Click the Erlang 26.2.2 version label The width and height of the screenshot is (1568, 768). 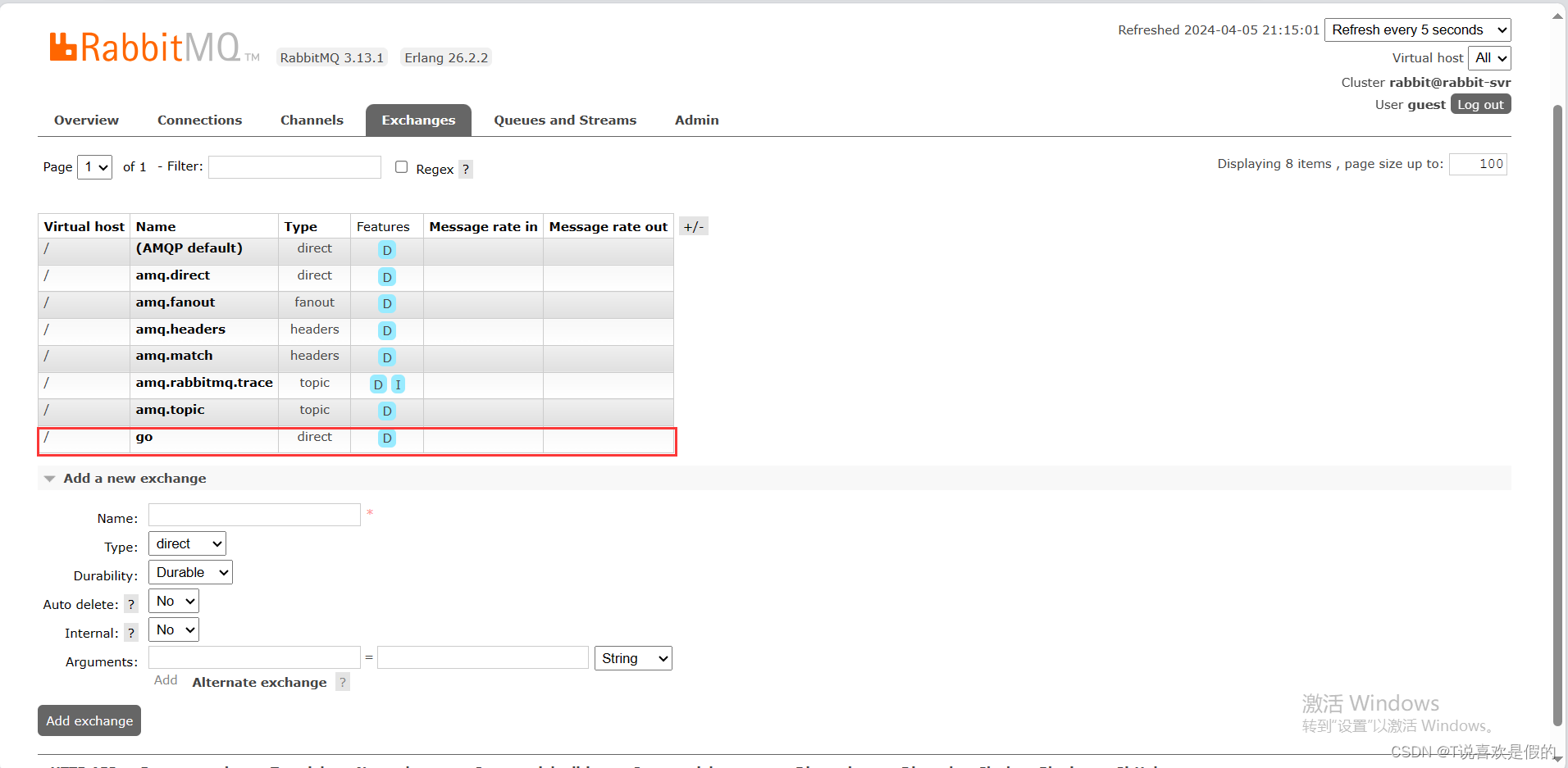click(x=446, y=57)
